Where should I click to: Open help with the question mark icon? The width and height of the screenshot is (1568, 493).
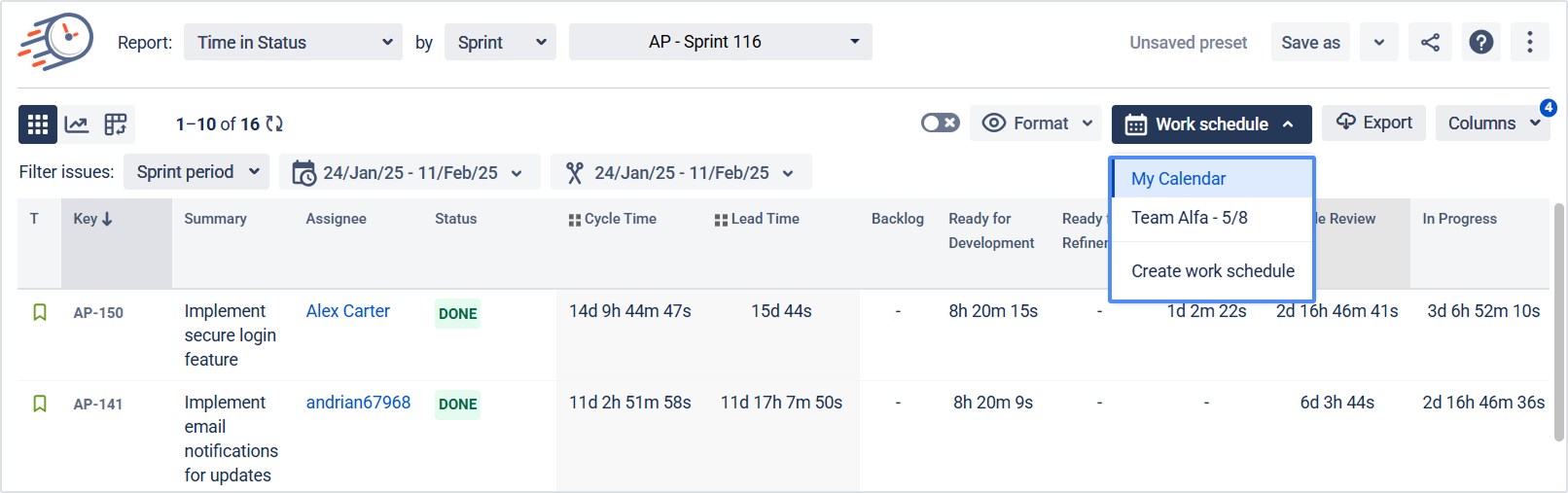click(x=1480, y=43)
